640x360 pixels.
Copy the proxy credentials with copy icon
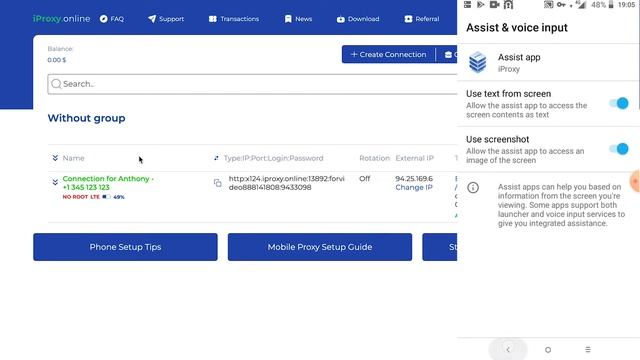point(218,183)
